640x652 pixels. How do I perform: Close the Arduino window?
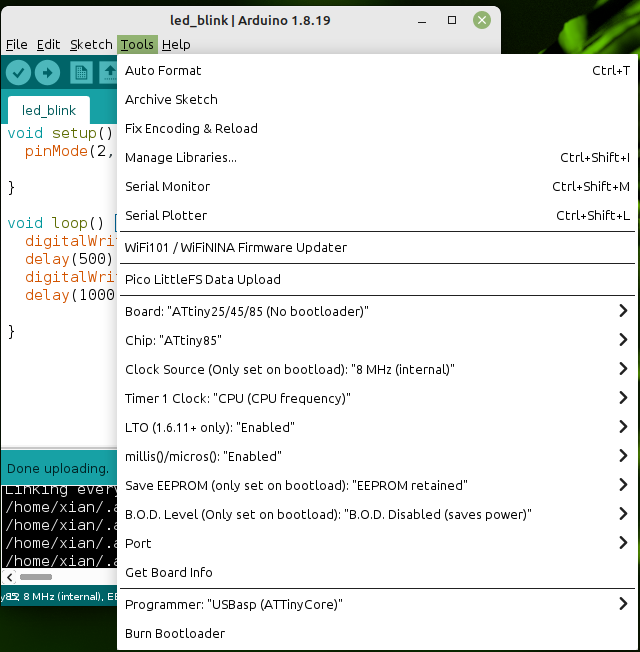482,20
